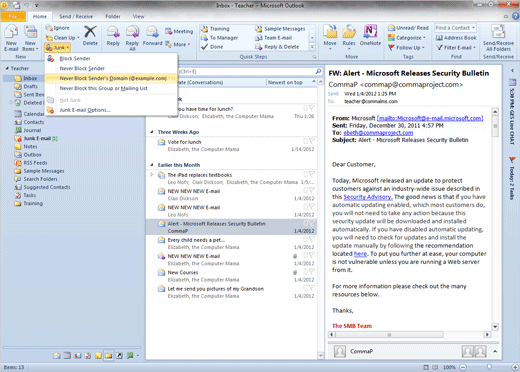Run the Training quick step

215,29
